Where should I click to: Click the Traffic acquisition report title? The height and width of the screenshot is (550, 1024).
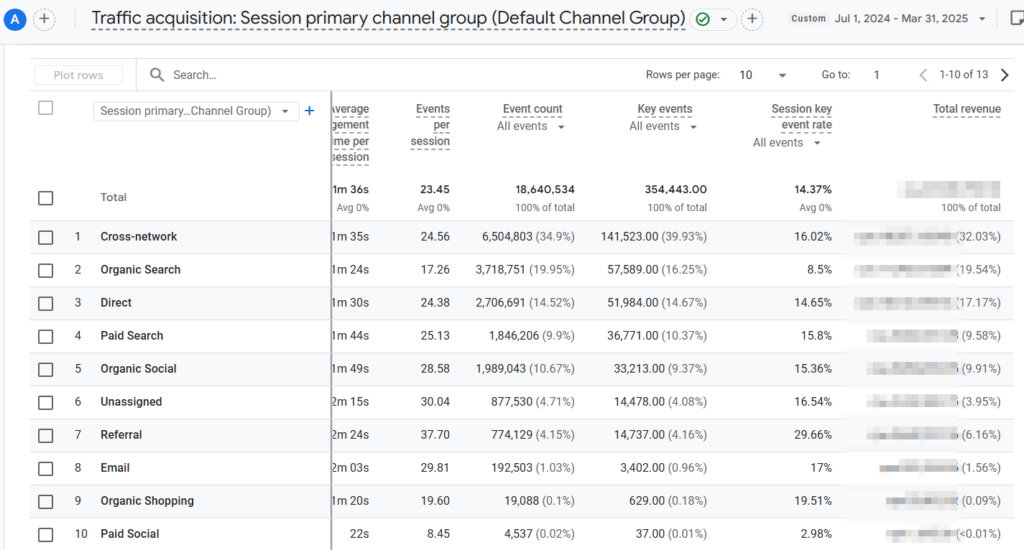(x=388, y=19)
